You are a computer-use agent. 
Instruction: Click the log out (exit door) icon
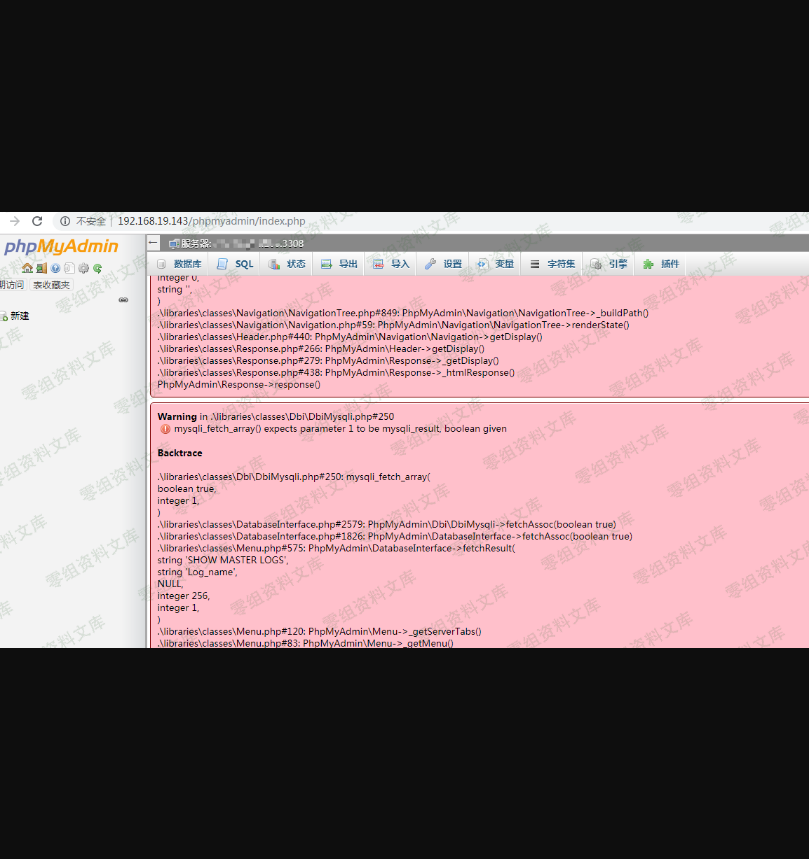(41, 268)
